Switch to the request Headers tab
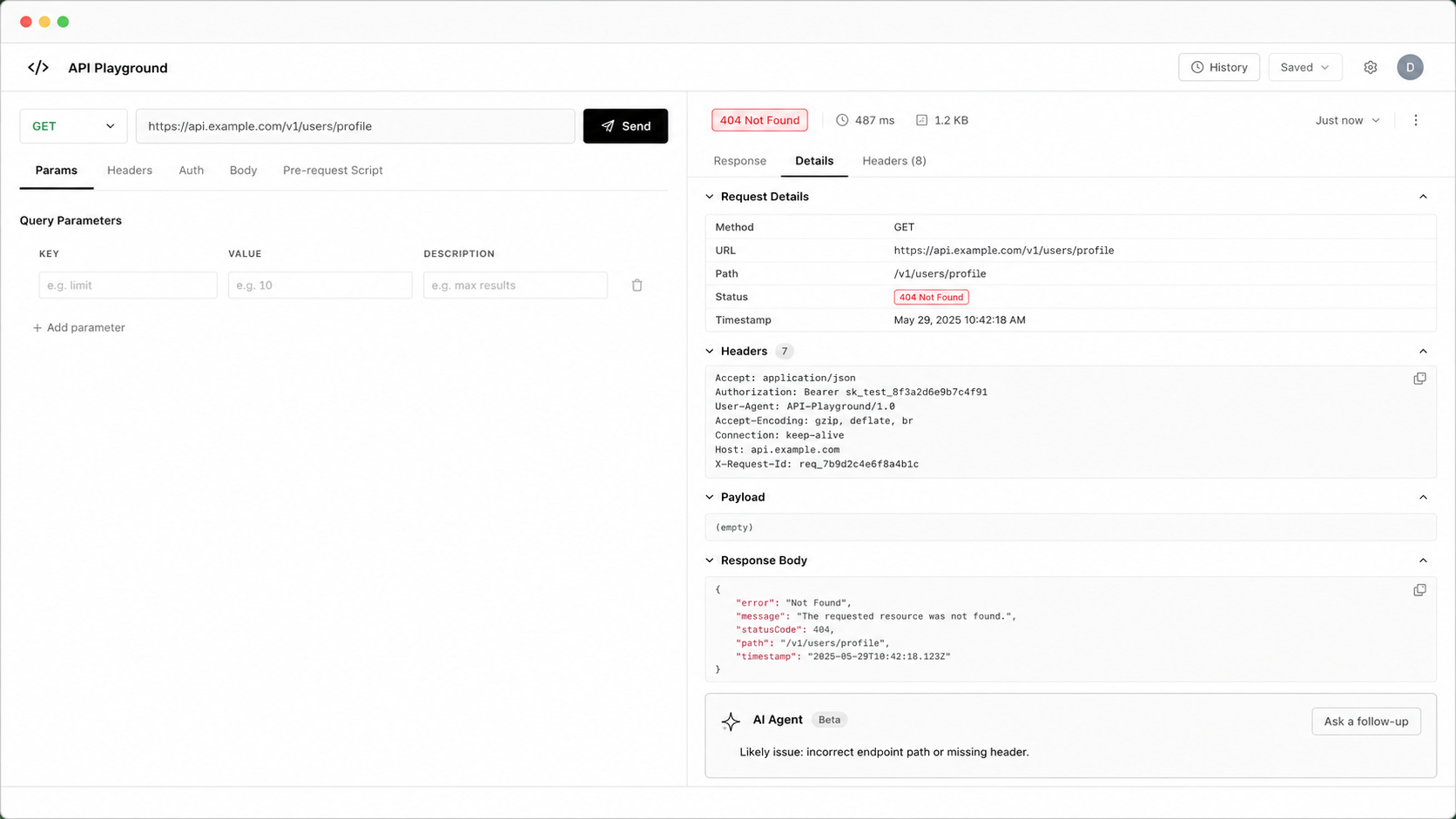 130,171
